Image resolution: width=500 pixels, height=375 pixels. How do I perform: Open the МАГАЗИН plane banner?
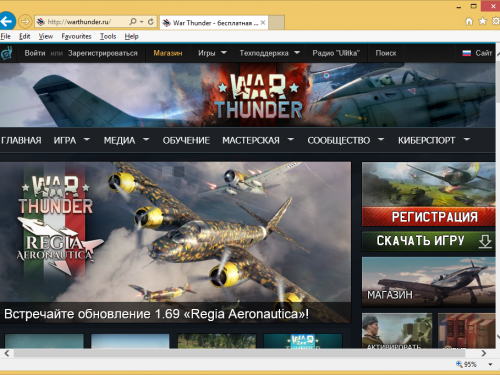(429, 282)
